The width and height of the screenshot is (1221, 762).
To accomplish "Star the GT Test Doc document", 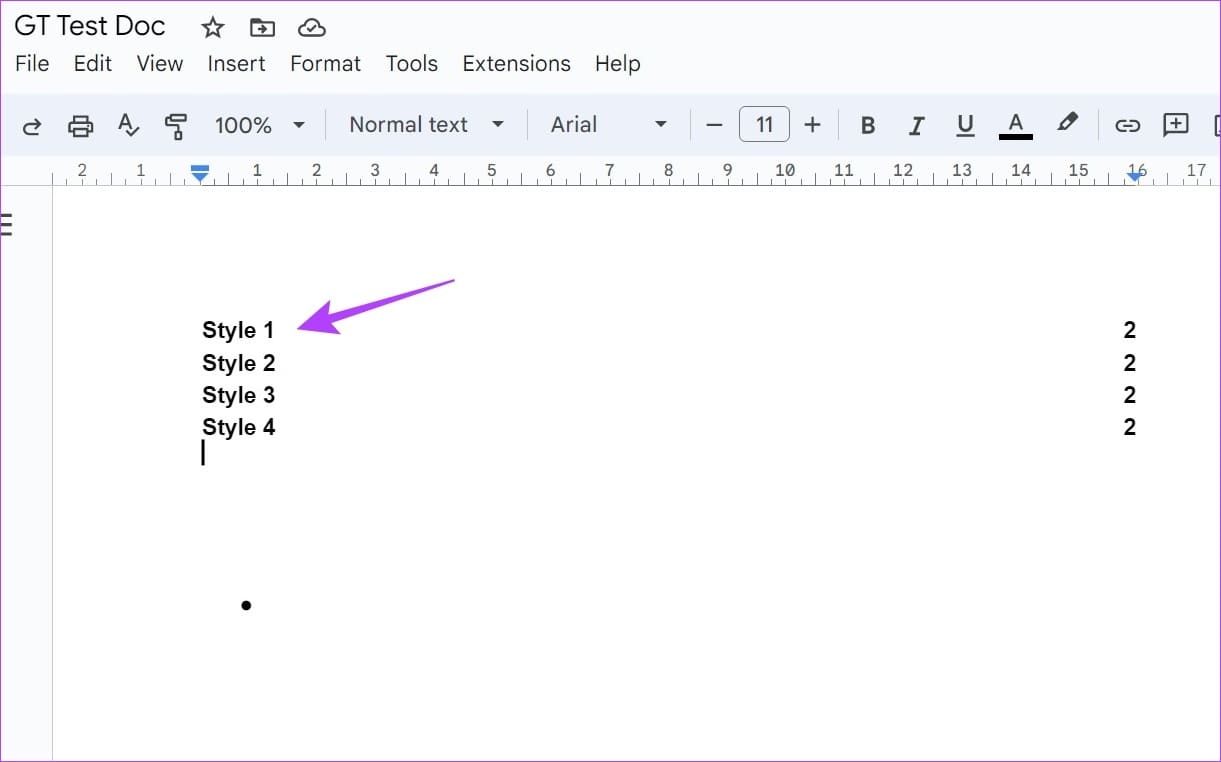I will pyautogui.click(x=212, y=27).
